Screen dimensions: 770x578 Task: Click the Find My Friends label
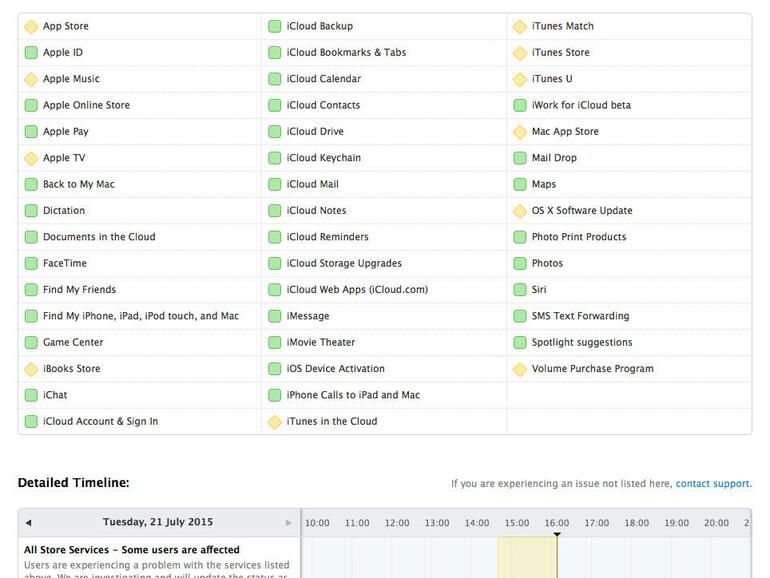point(80,290)
